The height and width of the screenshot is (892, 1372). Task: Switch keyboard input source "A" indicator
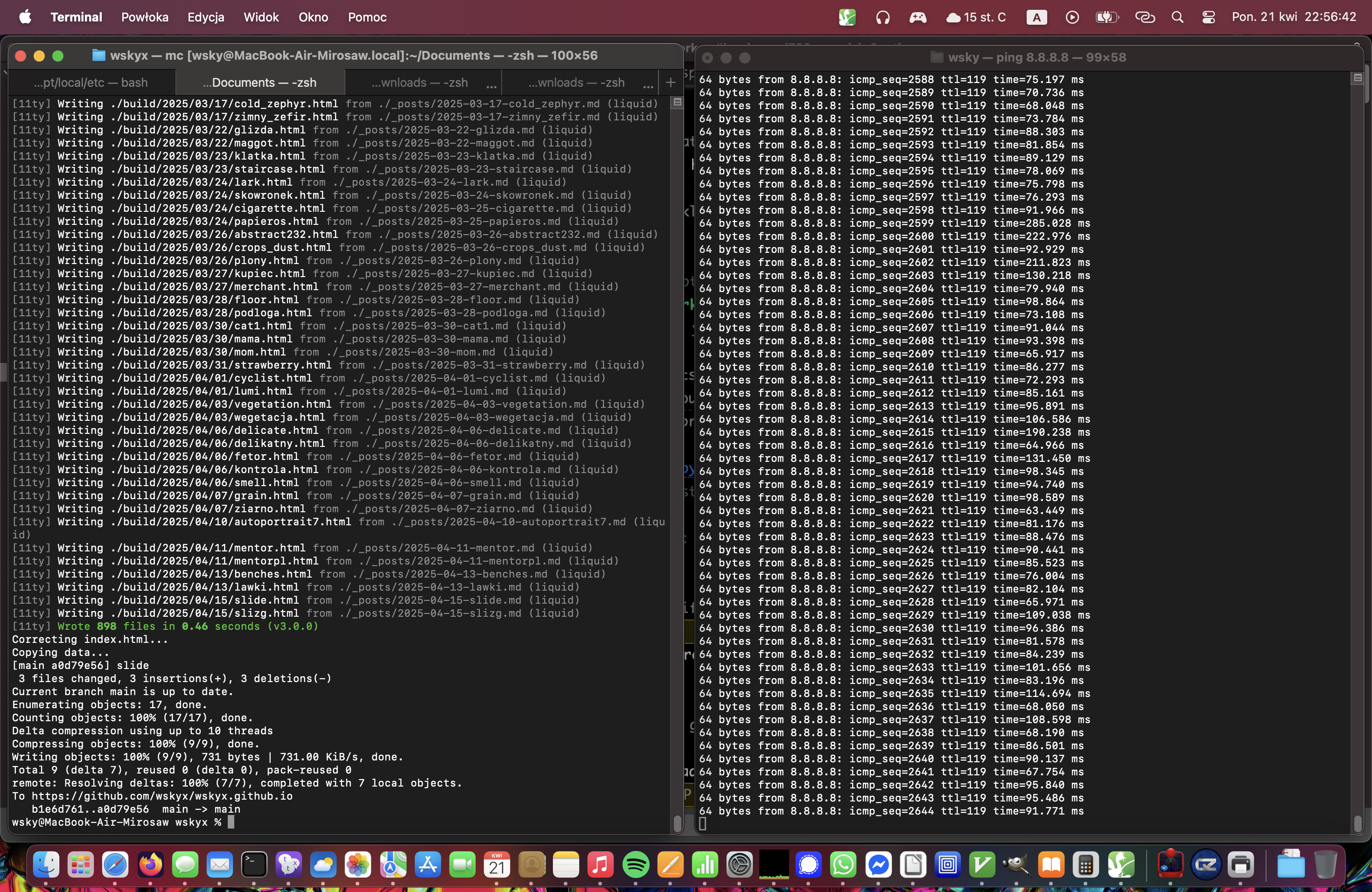tap(1036, 17)
